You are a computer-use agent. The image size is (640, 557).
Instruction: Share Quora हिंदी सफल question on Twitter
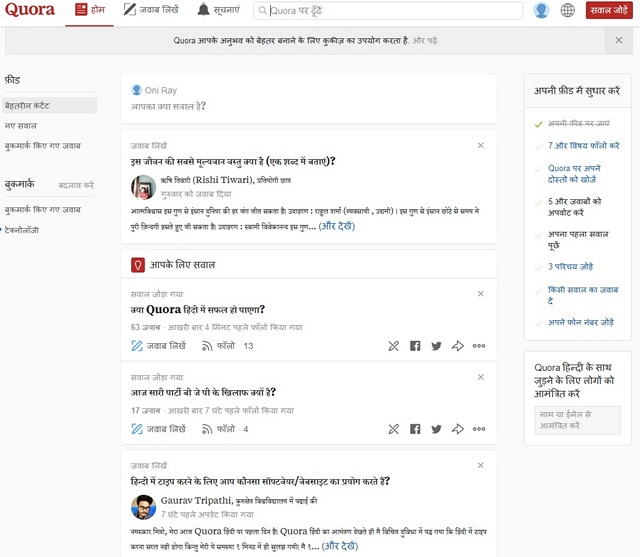click(x=436, y=346)
